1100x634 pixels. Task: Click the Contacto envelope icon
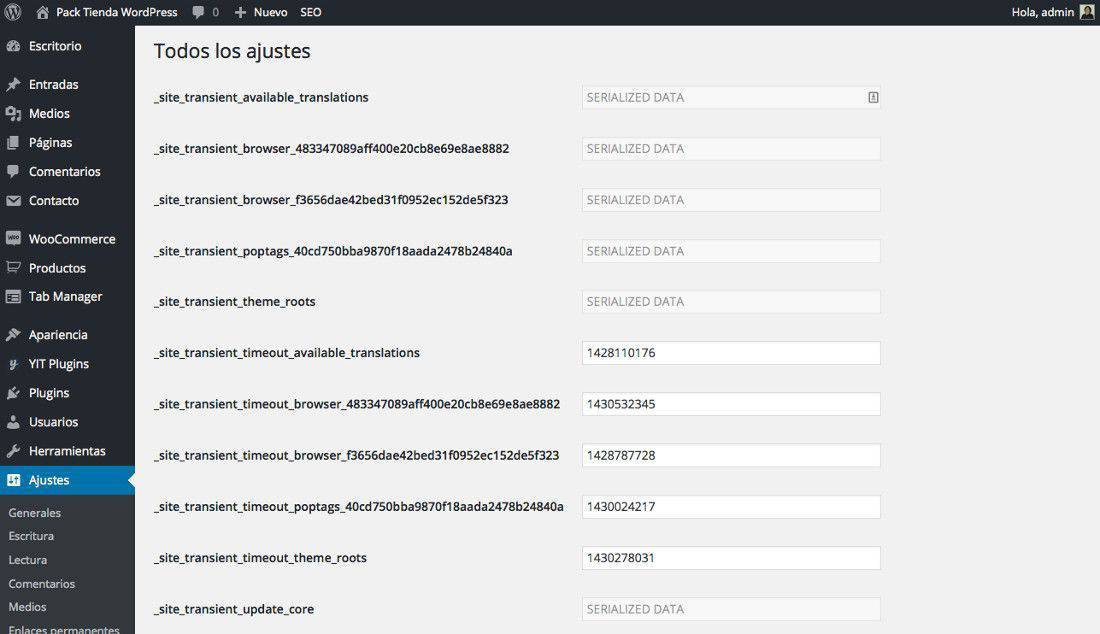pos(13,200)
